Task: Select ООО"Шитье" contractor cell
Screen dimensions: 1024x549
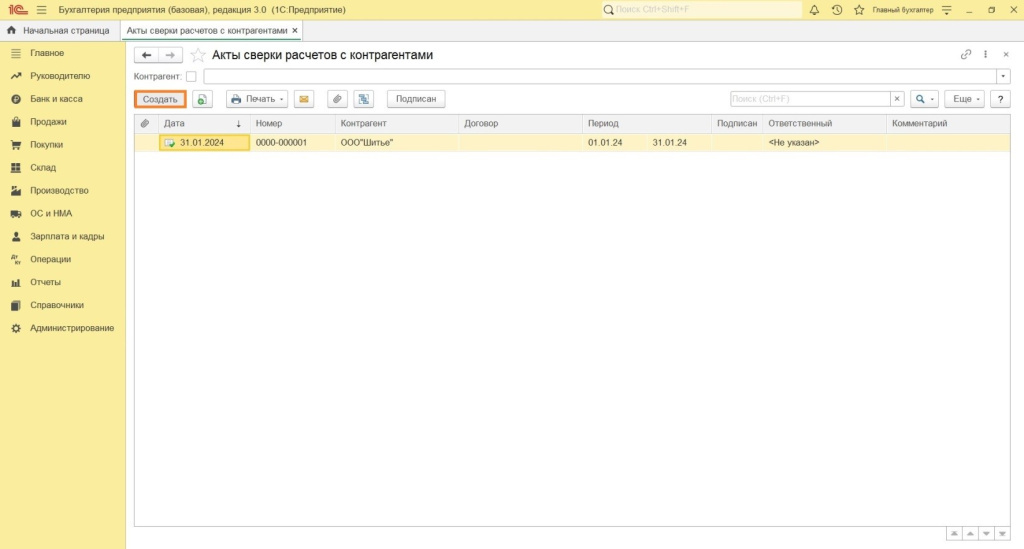Action: pyautogui.click(x=397, y=142)
